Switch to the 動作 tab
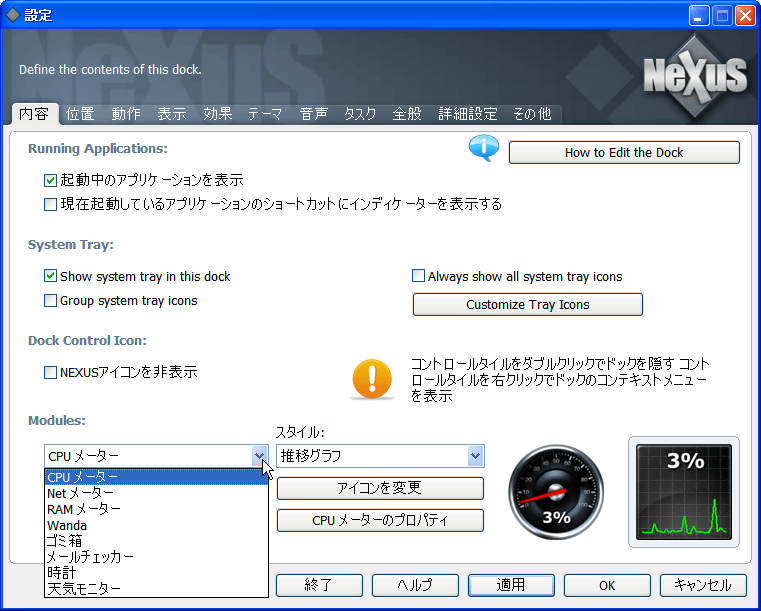Image resolution: width=761 pixels, height=611 pixels. click(126, 114)
